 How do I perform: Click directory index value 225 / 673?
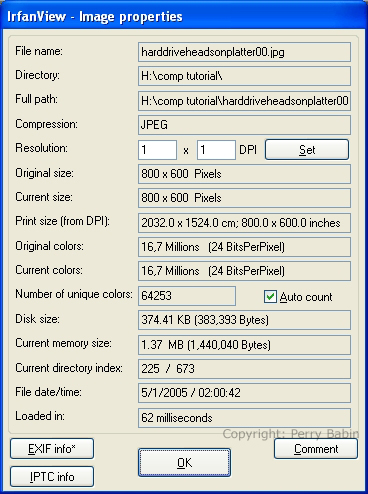click(244, 369)
